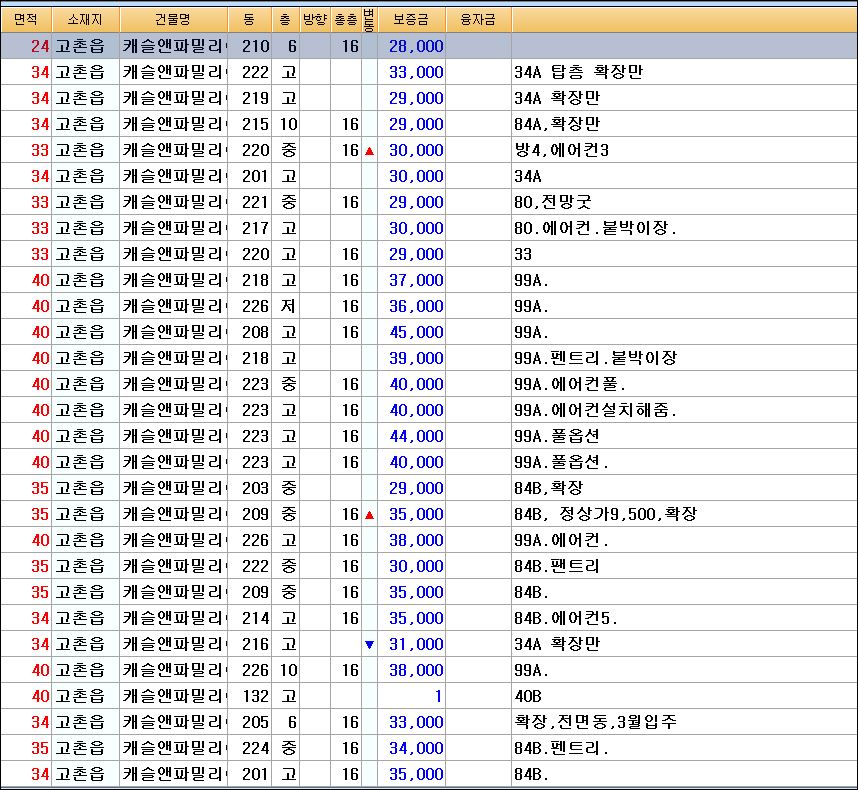Select the deposit value 34,000

[416, 748]
